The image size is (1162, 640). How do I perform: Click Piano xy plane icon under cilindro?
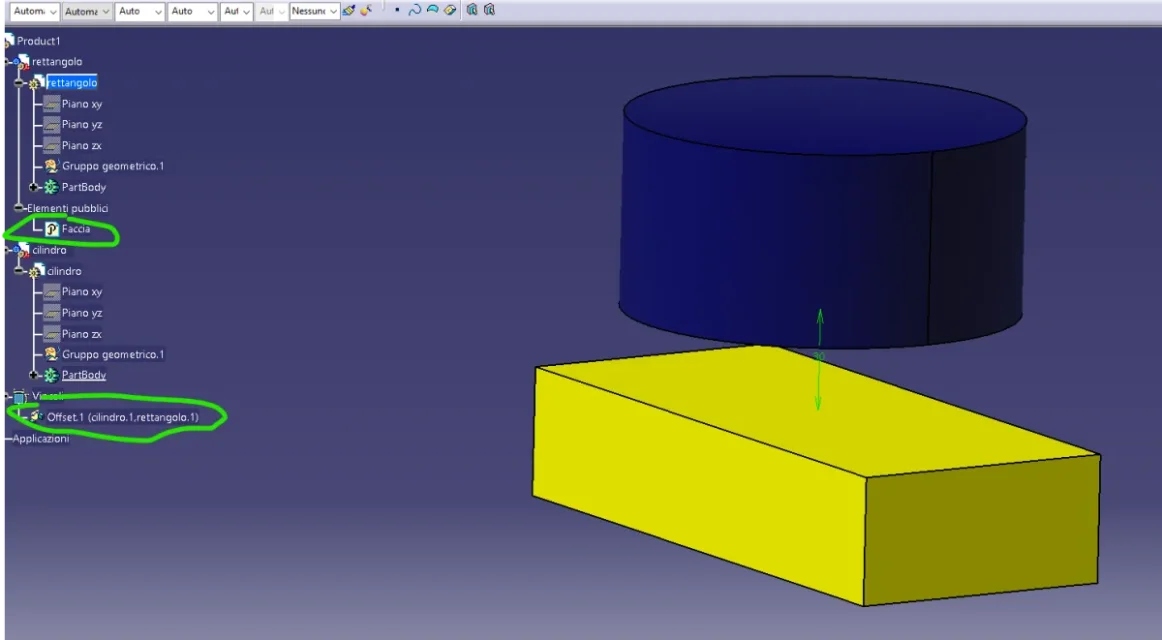pos(51,292)
